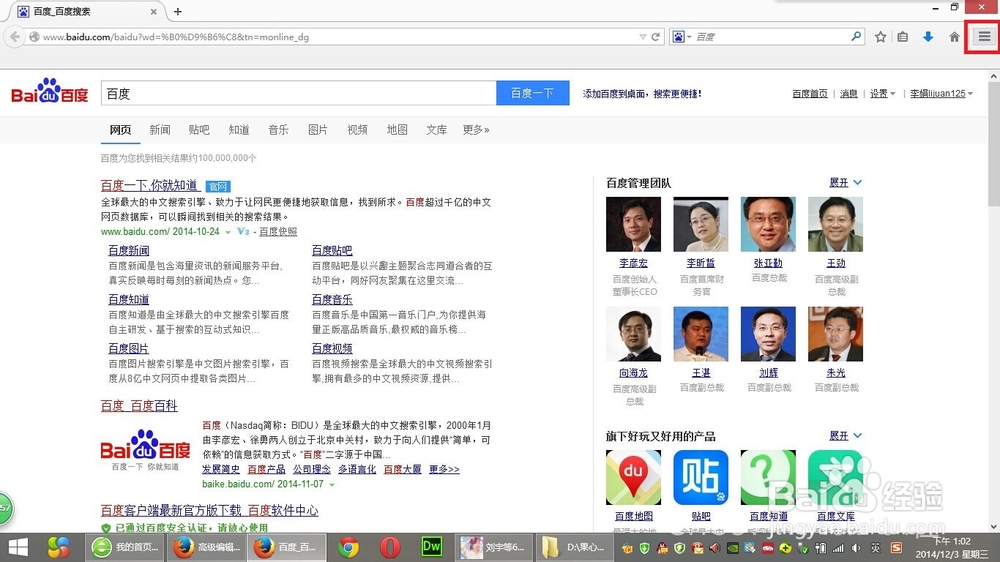Show the bookmarks list icon

click(x=902, y=37)
